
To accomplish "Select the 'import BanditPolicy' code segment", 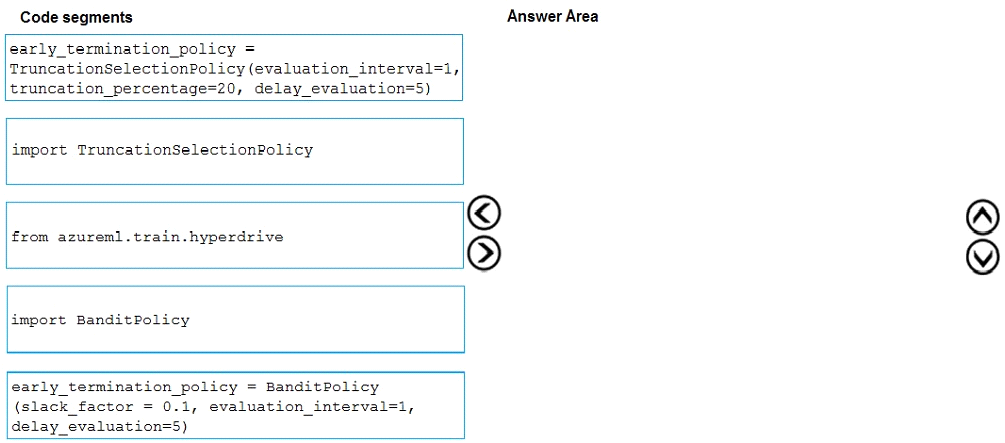I will [235, 319].
